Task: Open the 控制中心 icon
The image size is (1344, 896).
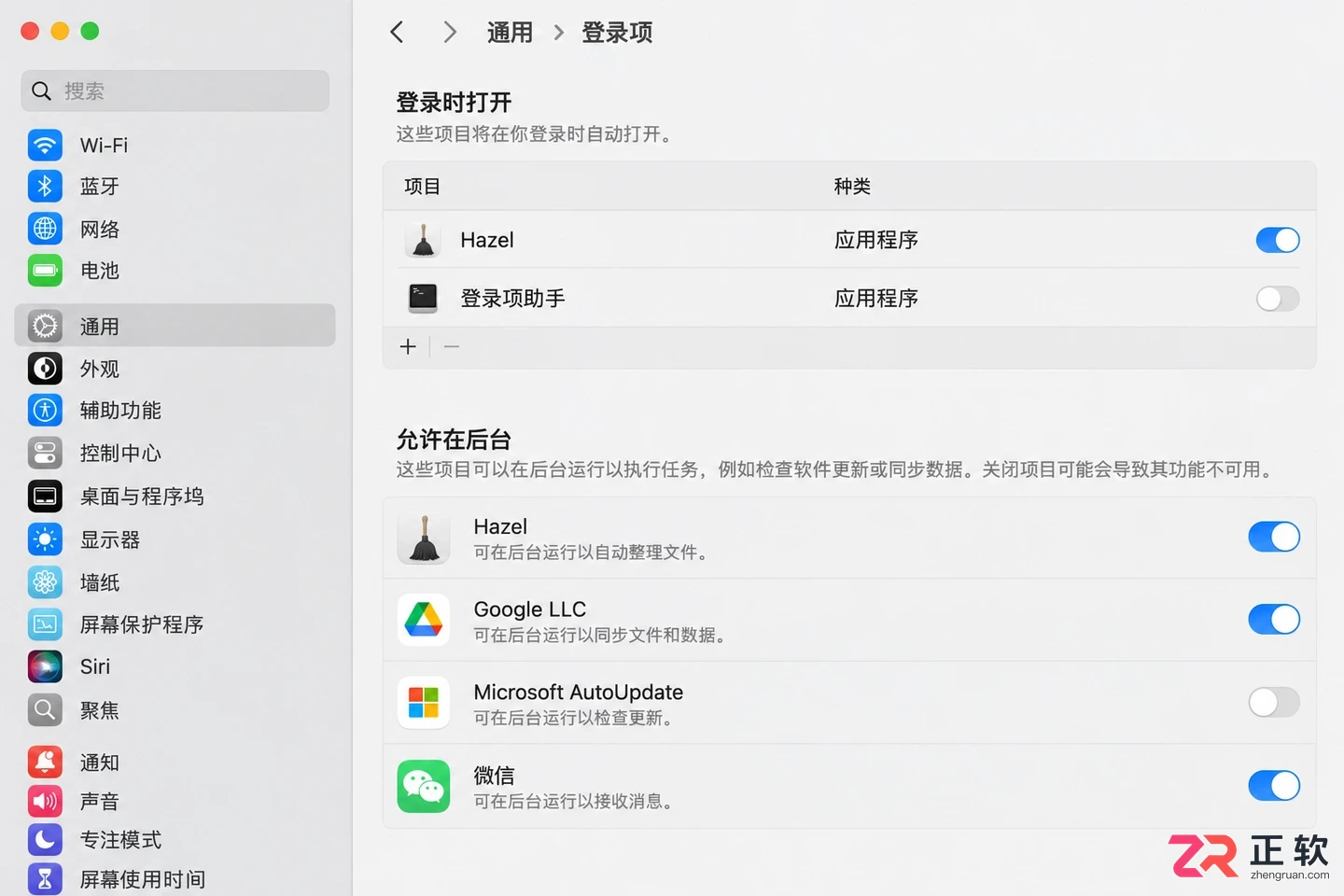Action: click(x=45, y=453)
